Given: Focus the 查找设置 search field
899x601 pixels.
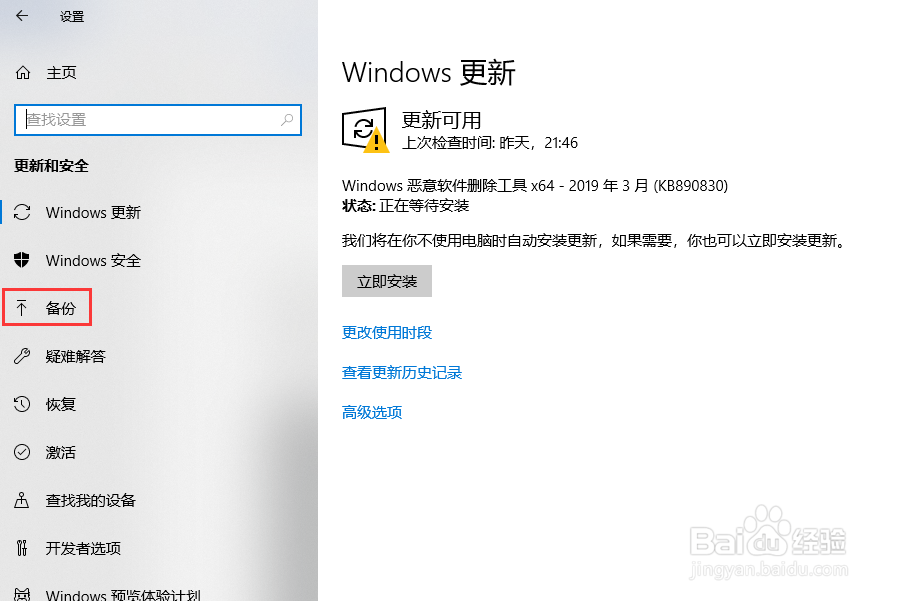Looking at the screenshot, I should click(158, 120).
